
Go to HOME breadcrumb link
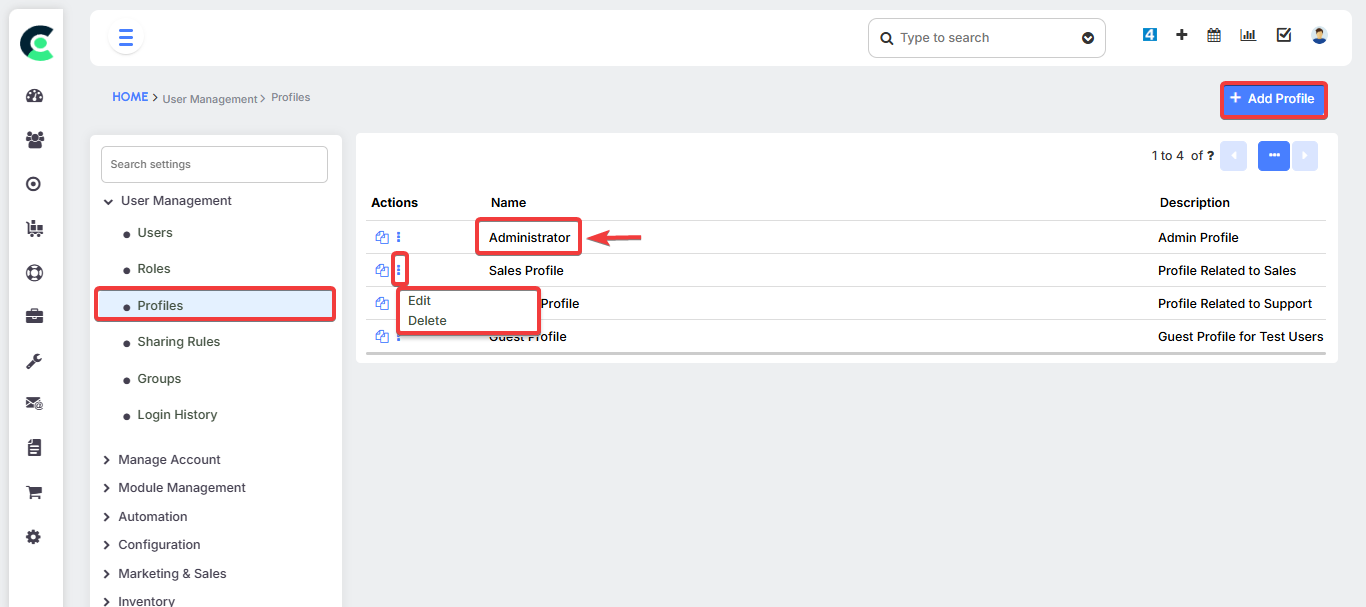pyautogui.click(x=130, y=97)
